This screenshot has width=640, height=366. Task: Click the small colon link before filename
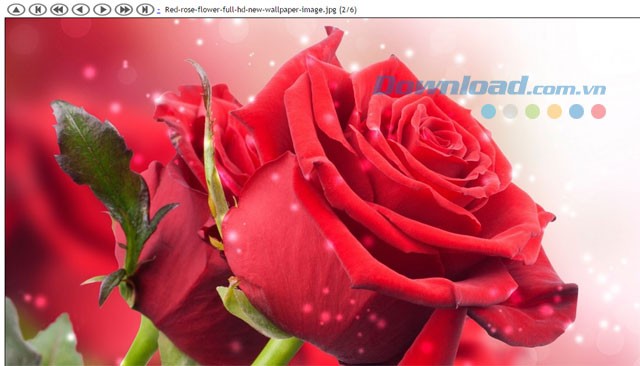tap(158, 10)
